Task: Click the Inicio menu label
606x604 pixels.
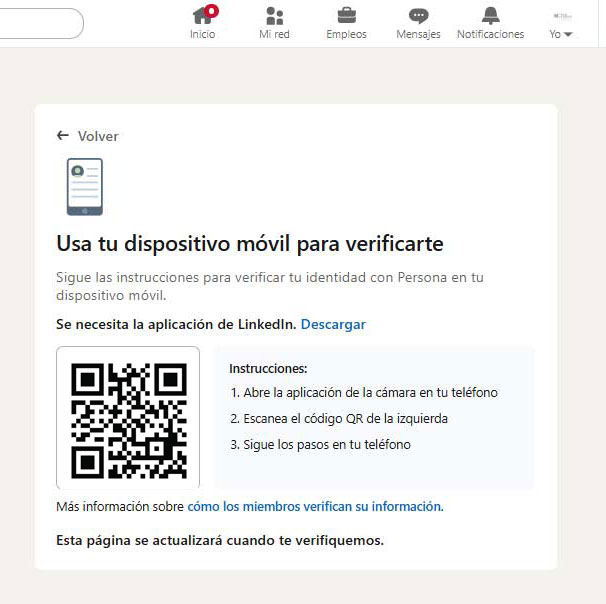Action: click(203, 34)
